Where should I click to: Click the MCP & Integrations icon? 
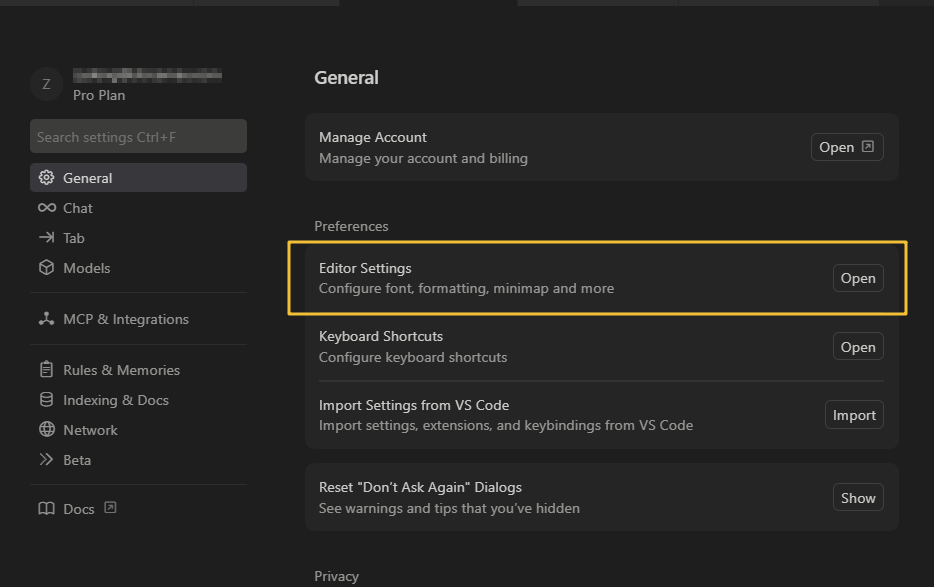click(46, 319)
